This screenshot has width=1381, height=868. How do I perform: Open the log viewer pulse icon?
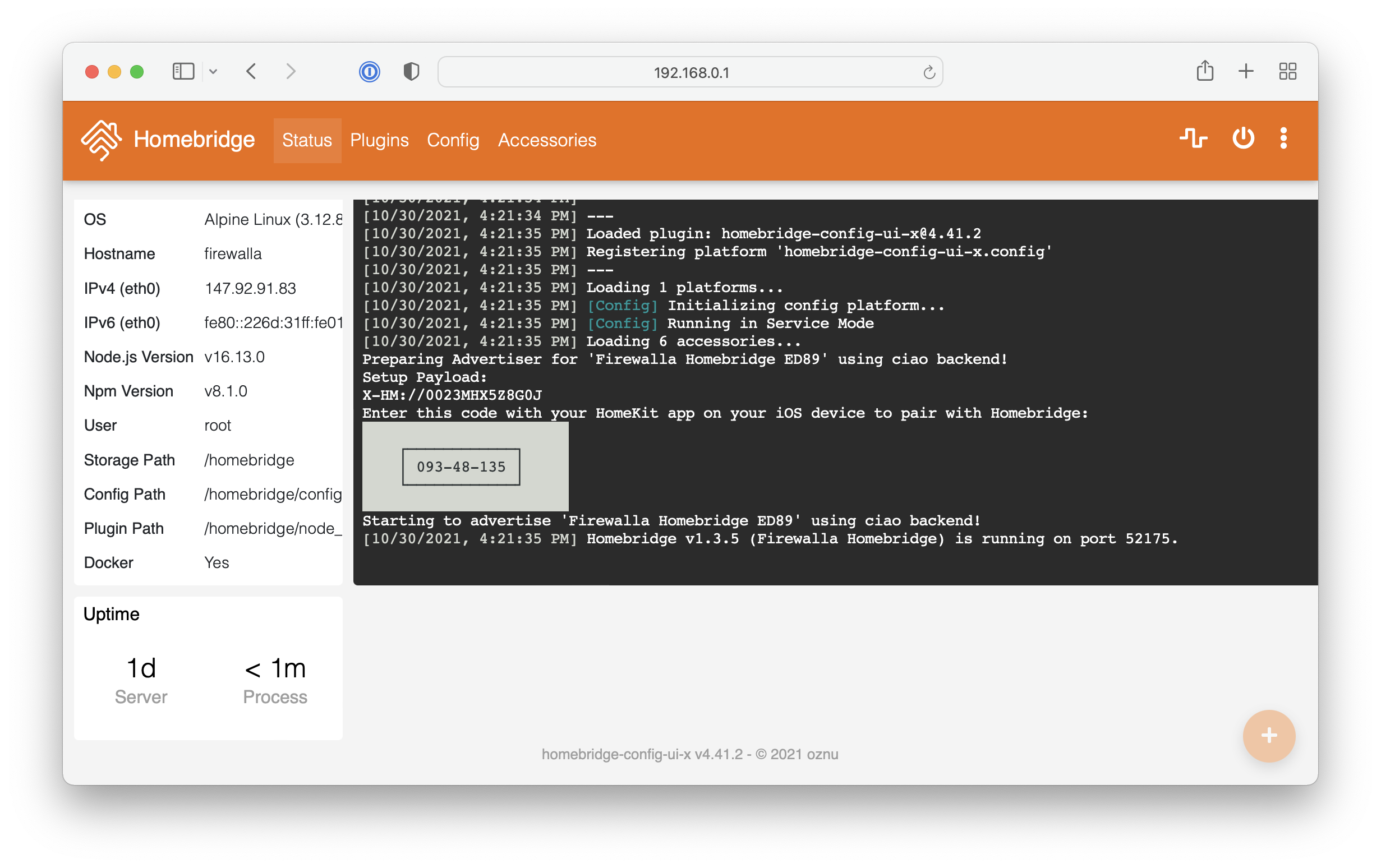click(1193, 138)
